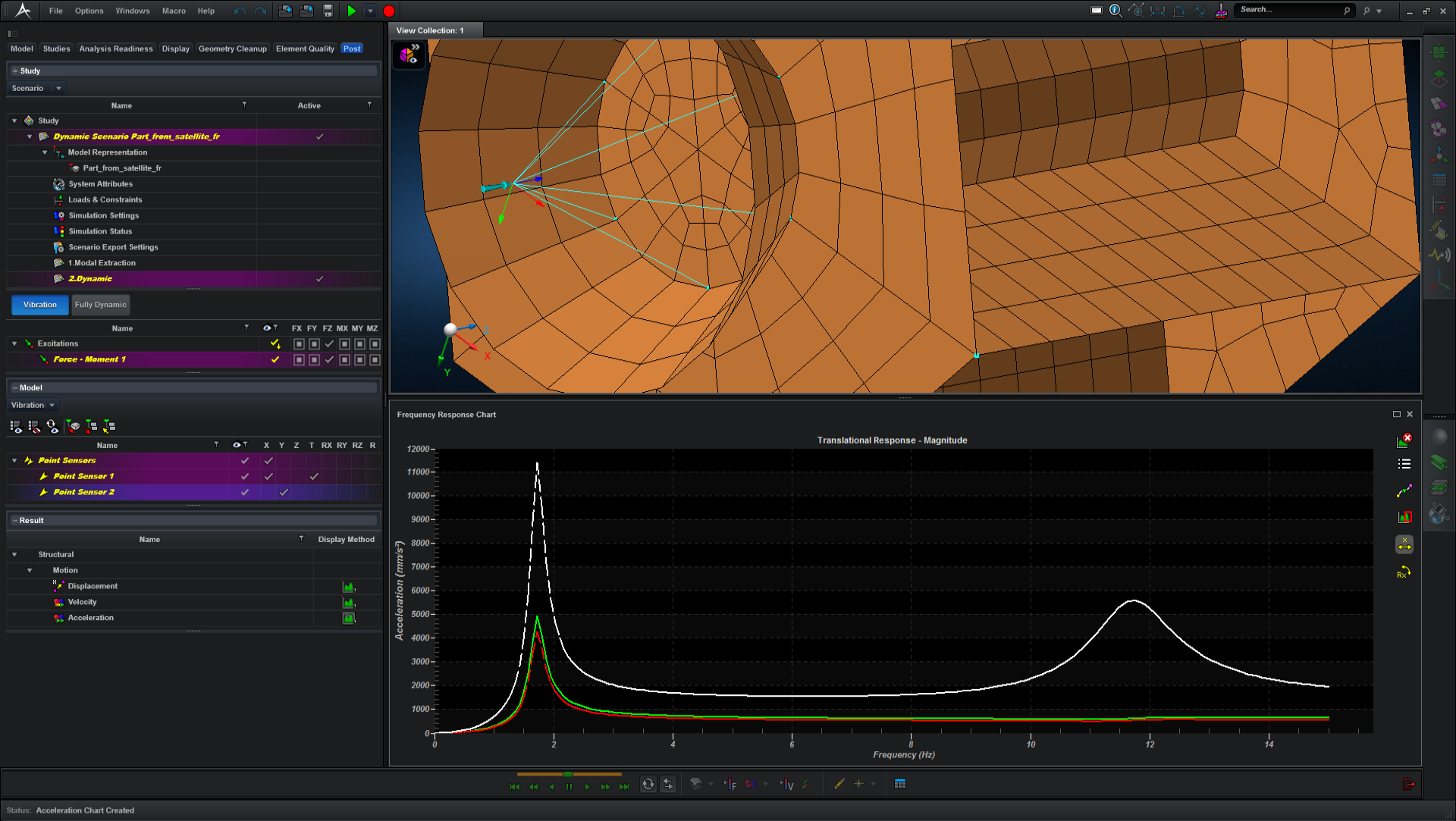Image resolution: width=1456 pixels, height=821 pixels.
Task: Open the chart list icon in right sidebar
Action: pos(1404,463)
